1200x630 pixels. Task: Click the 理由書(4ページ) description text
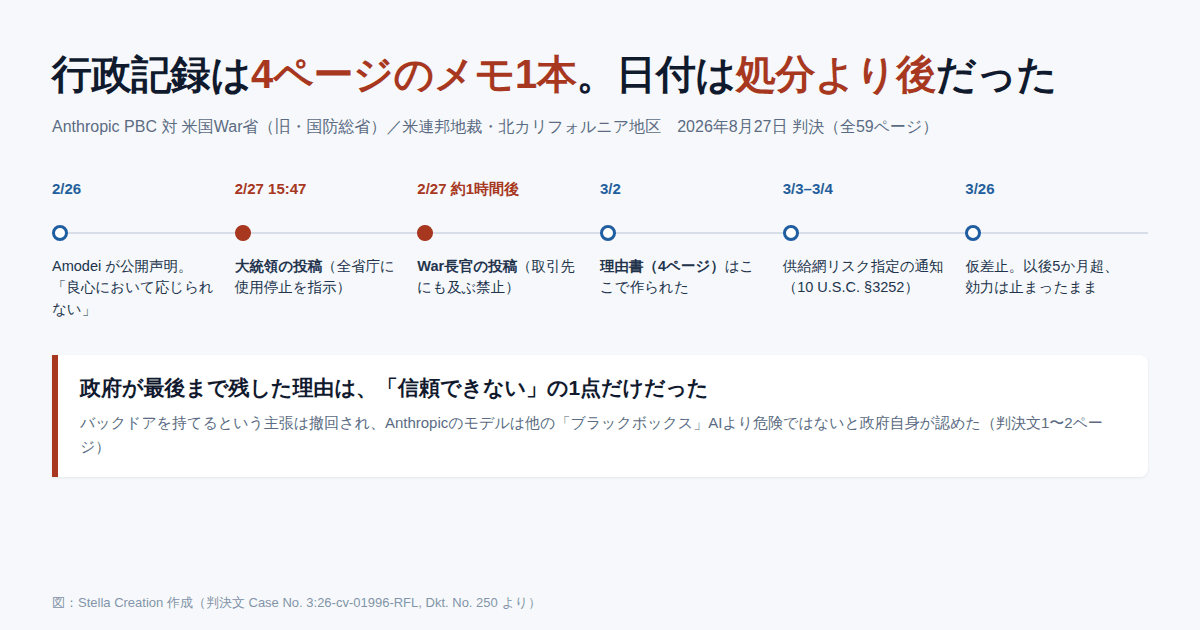pyautogui.click(x=677, y=277)
